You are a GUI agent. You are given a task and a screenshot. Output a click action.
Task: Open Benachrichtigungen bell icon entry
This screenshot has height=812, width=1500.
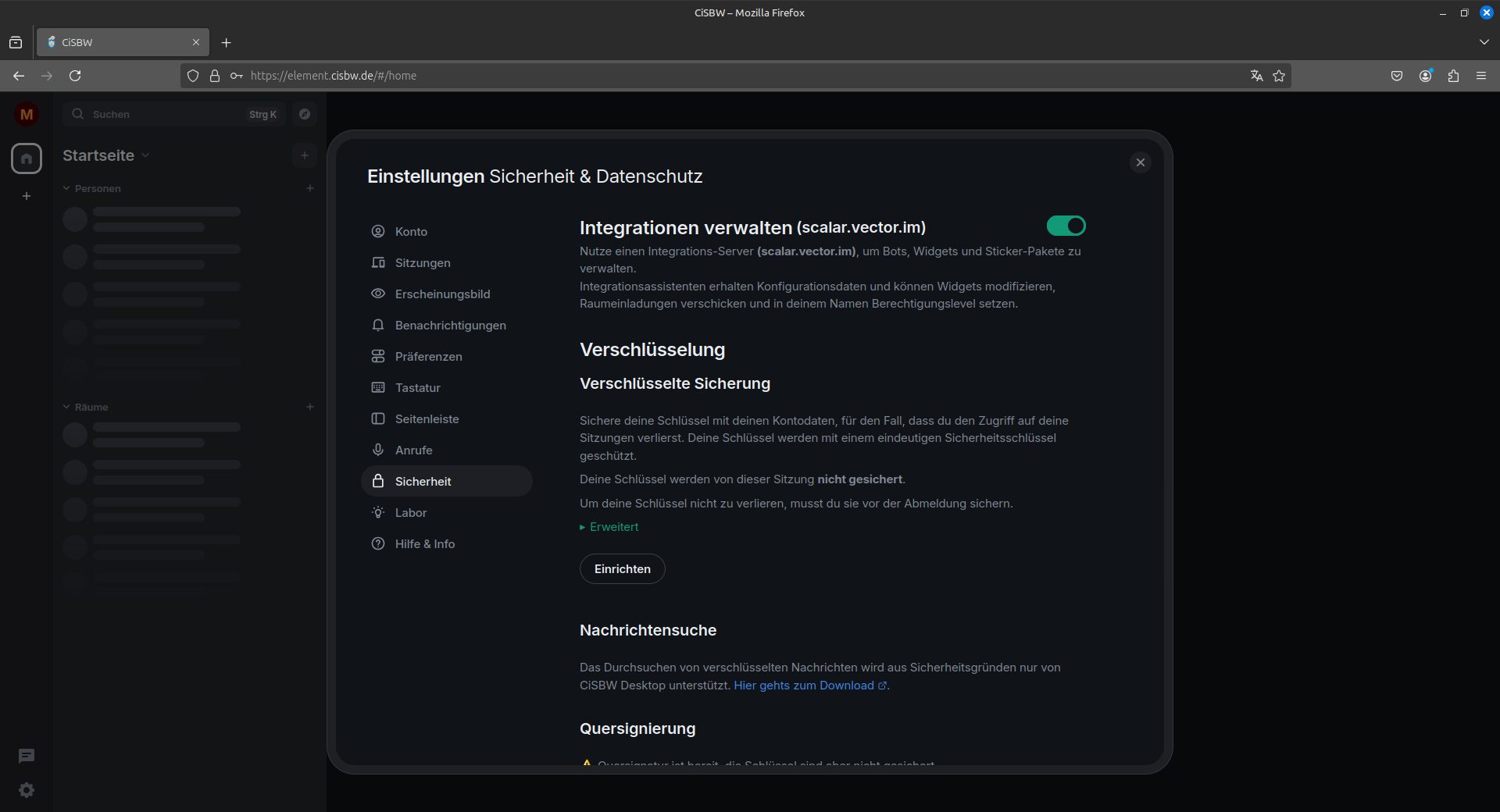point(450,326)
